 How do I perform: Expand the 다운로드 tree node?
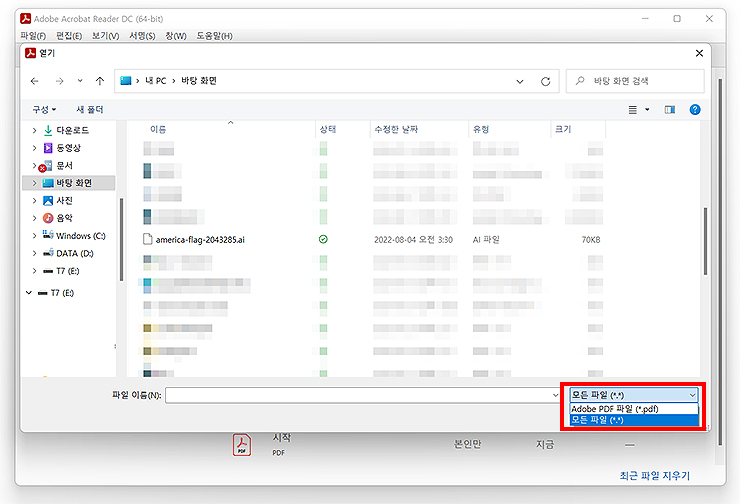point(34,130)
